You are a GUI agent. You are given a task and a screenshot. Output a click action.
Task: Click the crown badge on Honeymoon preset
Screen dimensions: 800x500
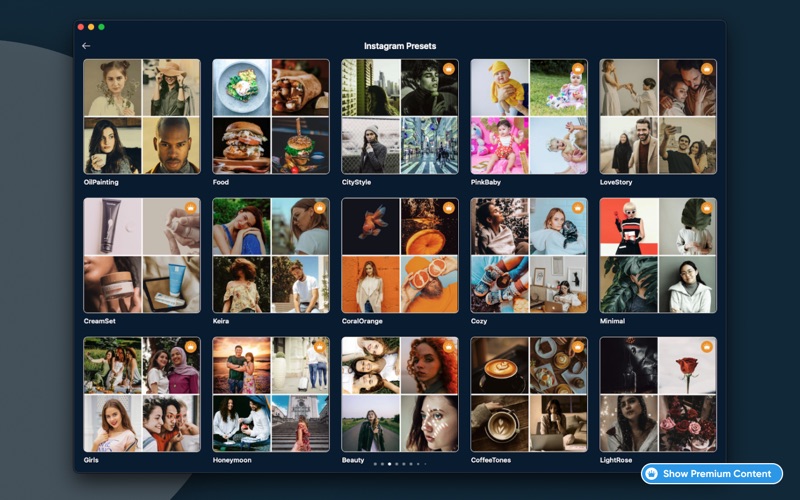click(x=319, y=347)
